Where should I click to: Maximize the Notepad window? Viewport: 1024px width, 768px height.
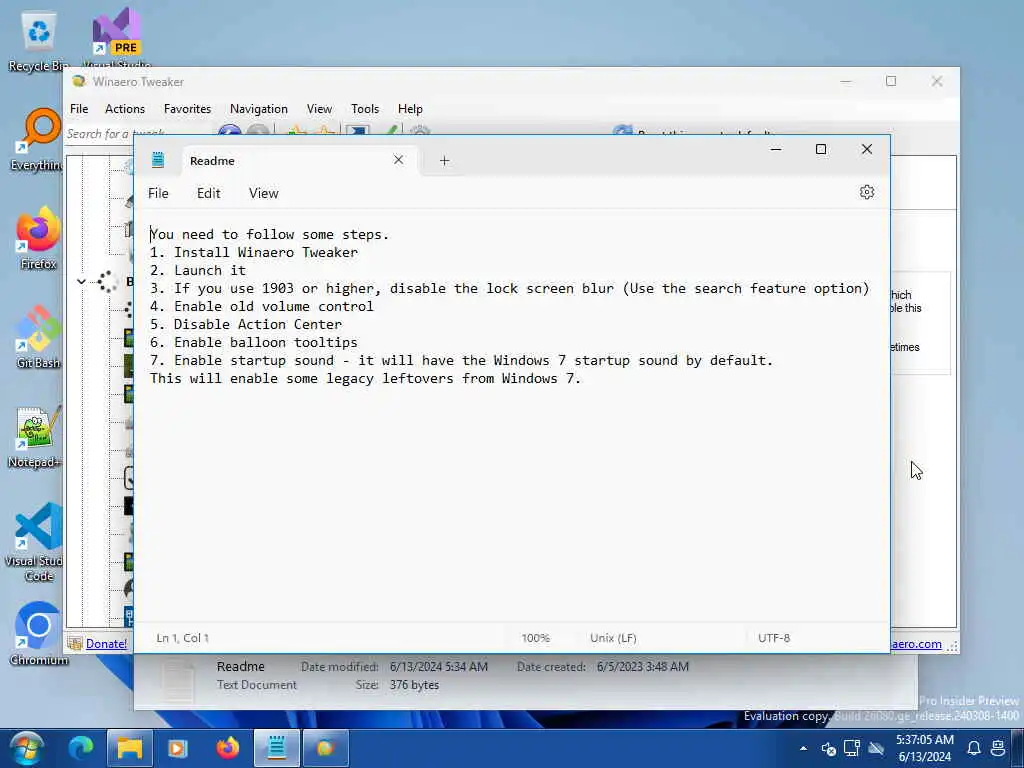pyautogui.click(x=821, y=150)
